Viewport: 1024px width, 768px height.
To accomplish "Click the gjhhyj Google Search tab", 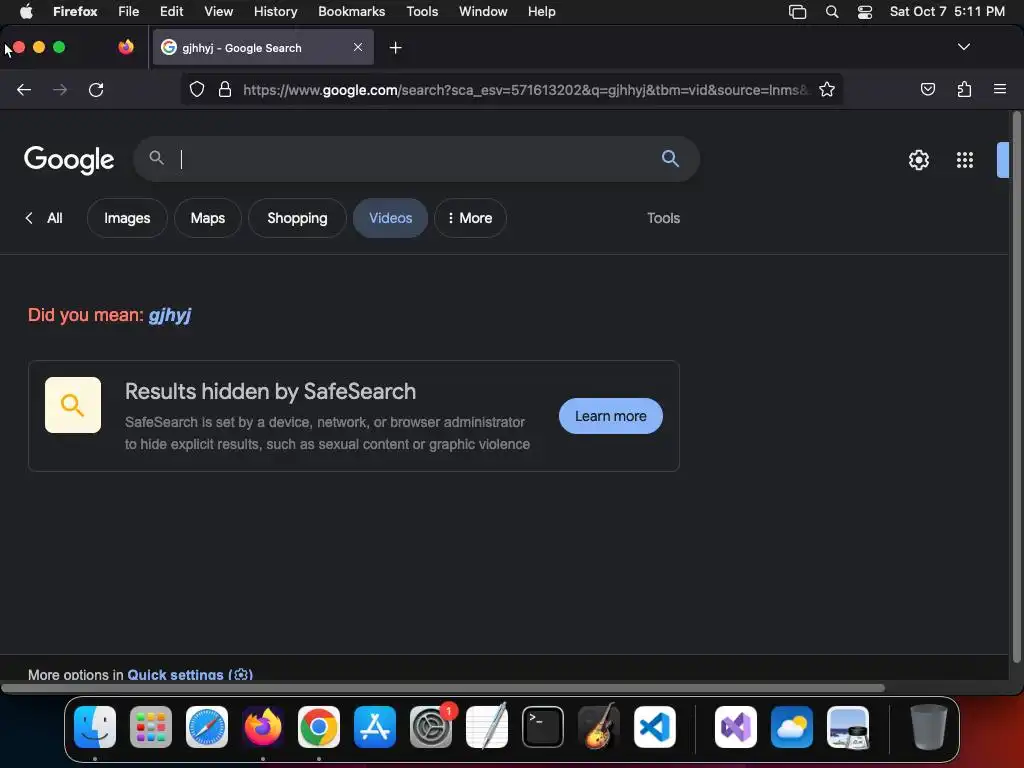I will pyautogui.click(x=263, y=47).
